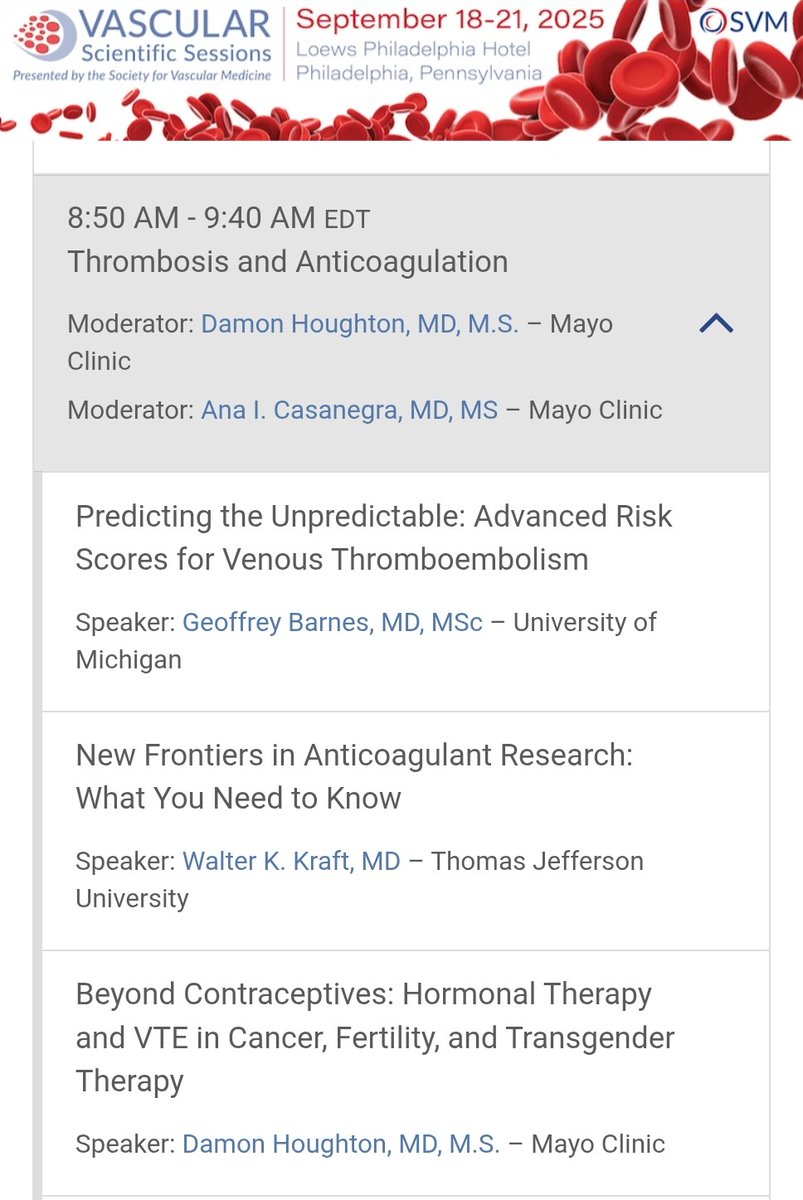The image size is (803, 1200).
Task: Click the Thrombosis and Anticoagulation session heading
Action: click(x=287, y=262)
